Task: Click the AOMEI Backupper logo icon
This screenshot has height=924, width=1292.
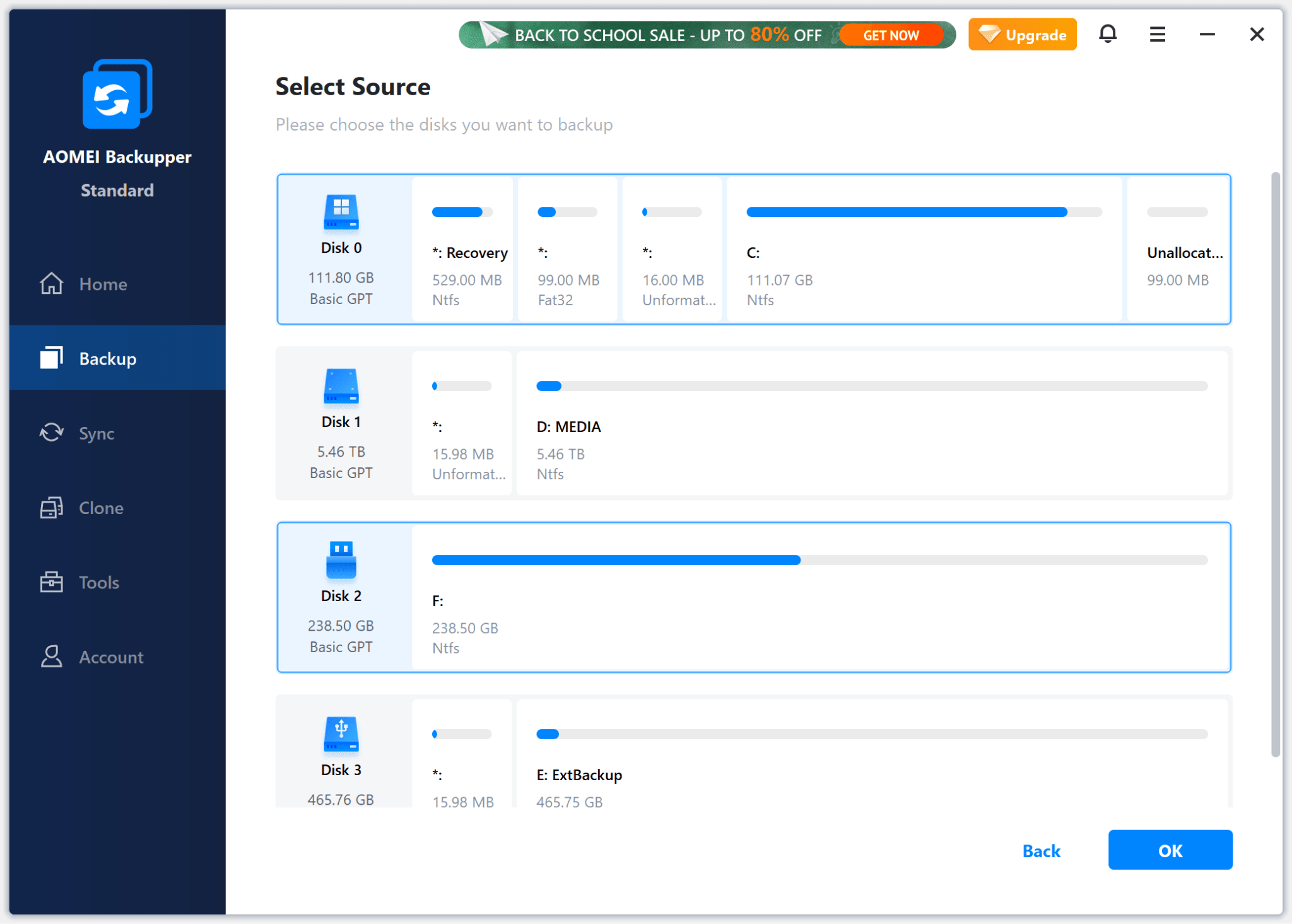Action: pos(117,94)
